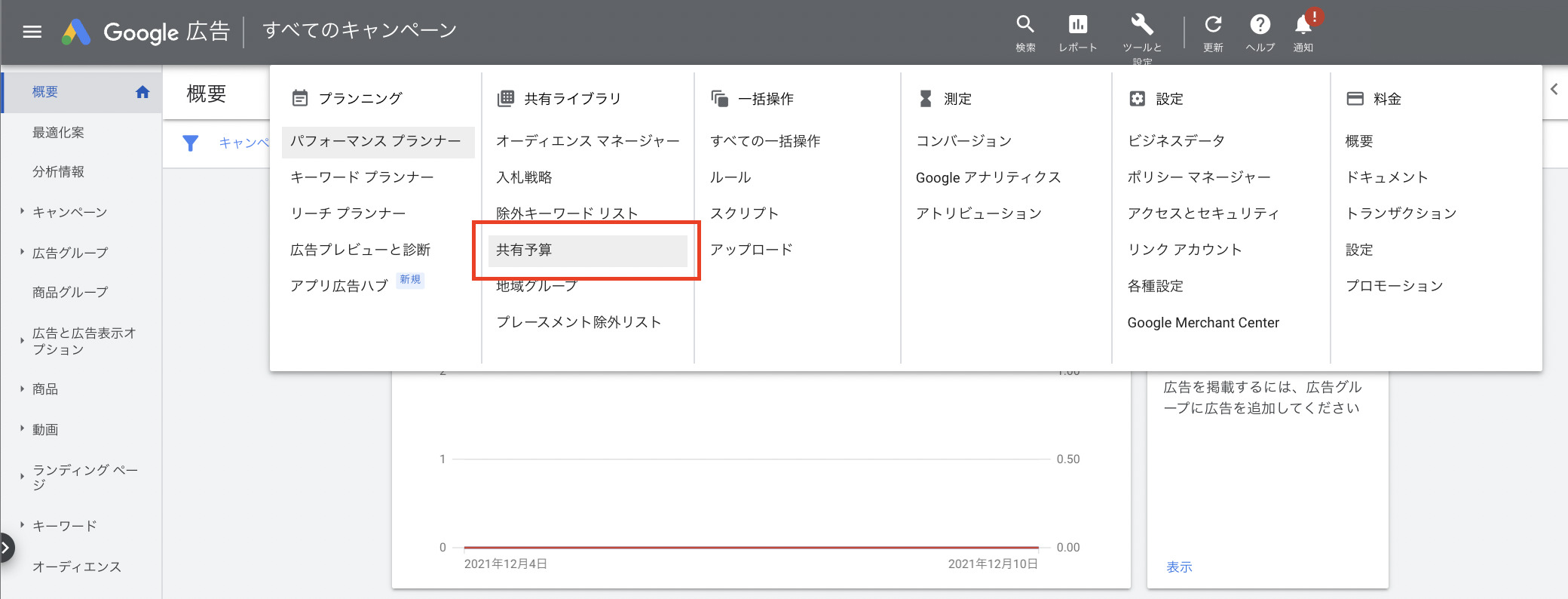This screenshot has height=599, width=1568.
Task: Select 共有予算 in the shared library
Action: click(524, 250)
